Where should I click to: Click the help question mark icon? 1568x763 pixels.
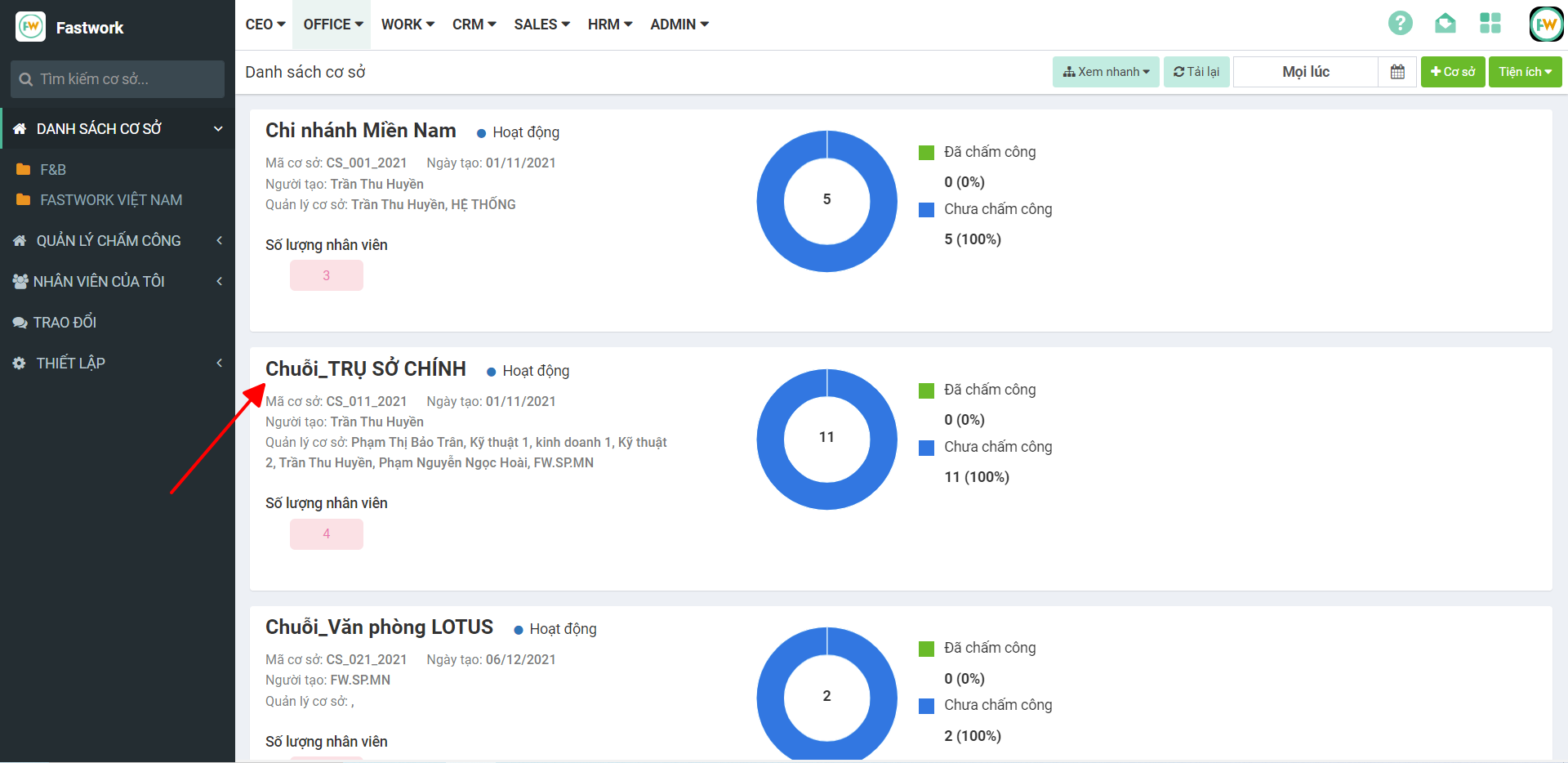point(1400,23)
